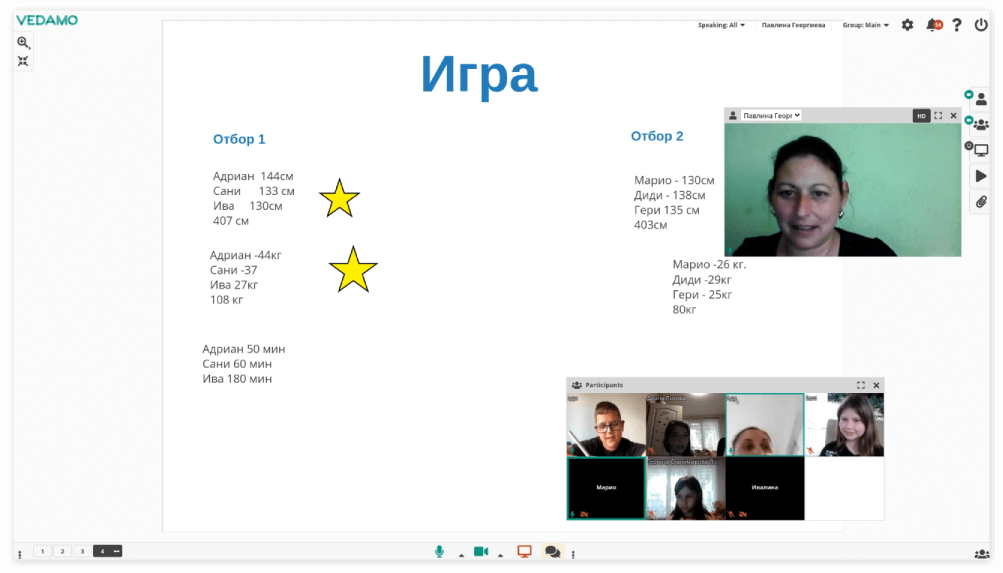Screen dimensions: 1003x573
Task: Click the Павлина Георгиева user name in top bar
Action: click(x=793, y=25)
